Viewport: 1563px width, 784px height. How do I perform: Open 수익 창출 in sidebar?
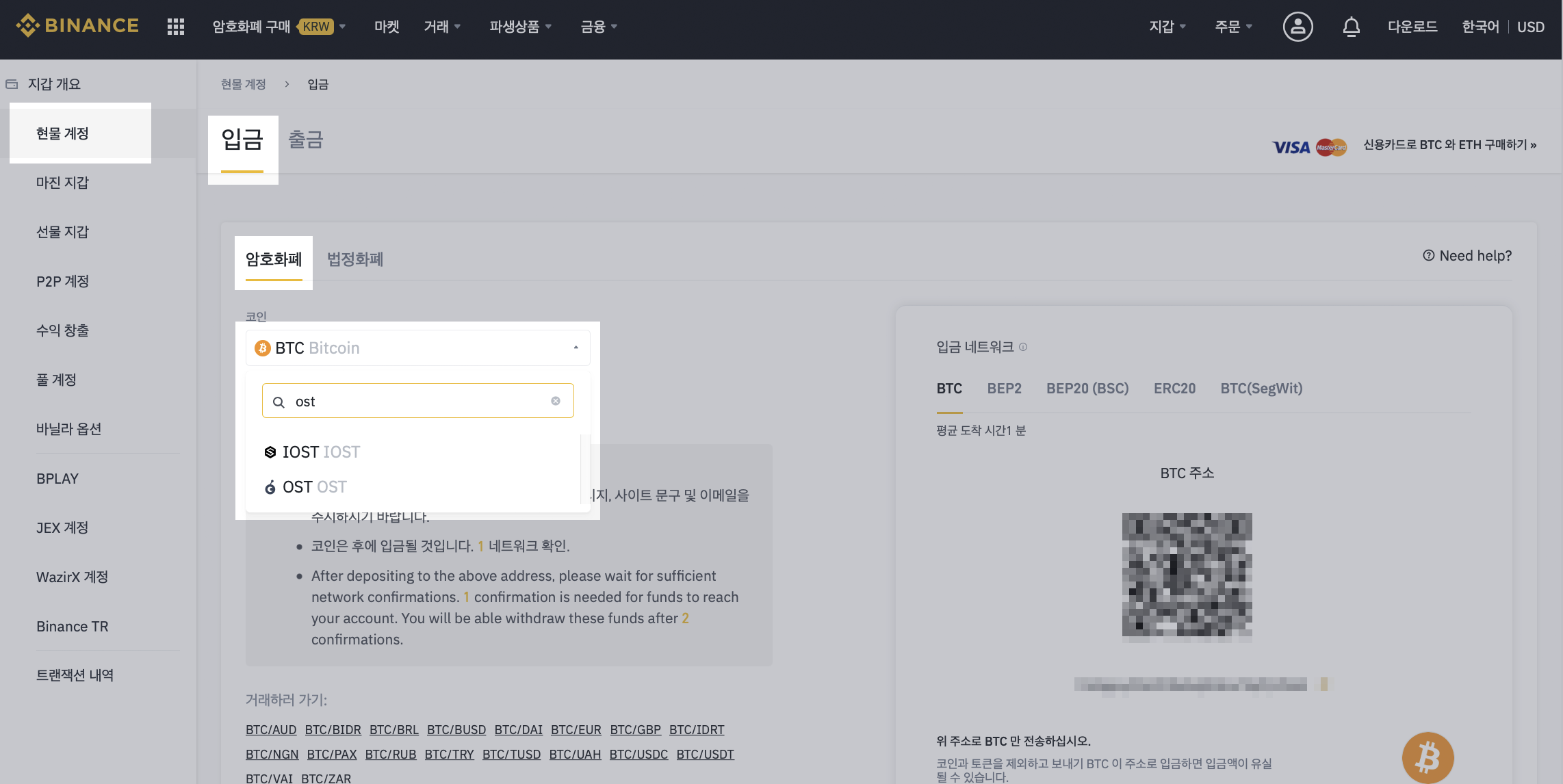[x=62, y=330]
